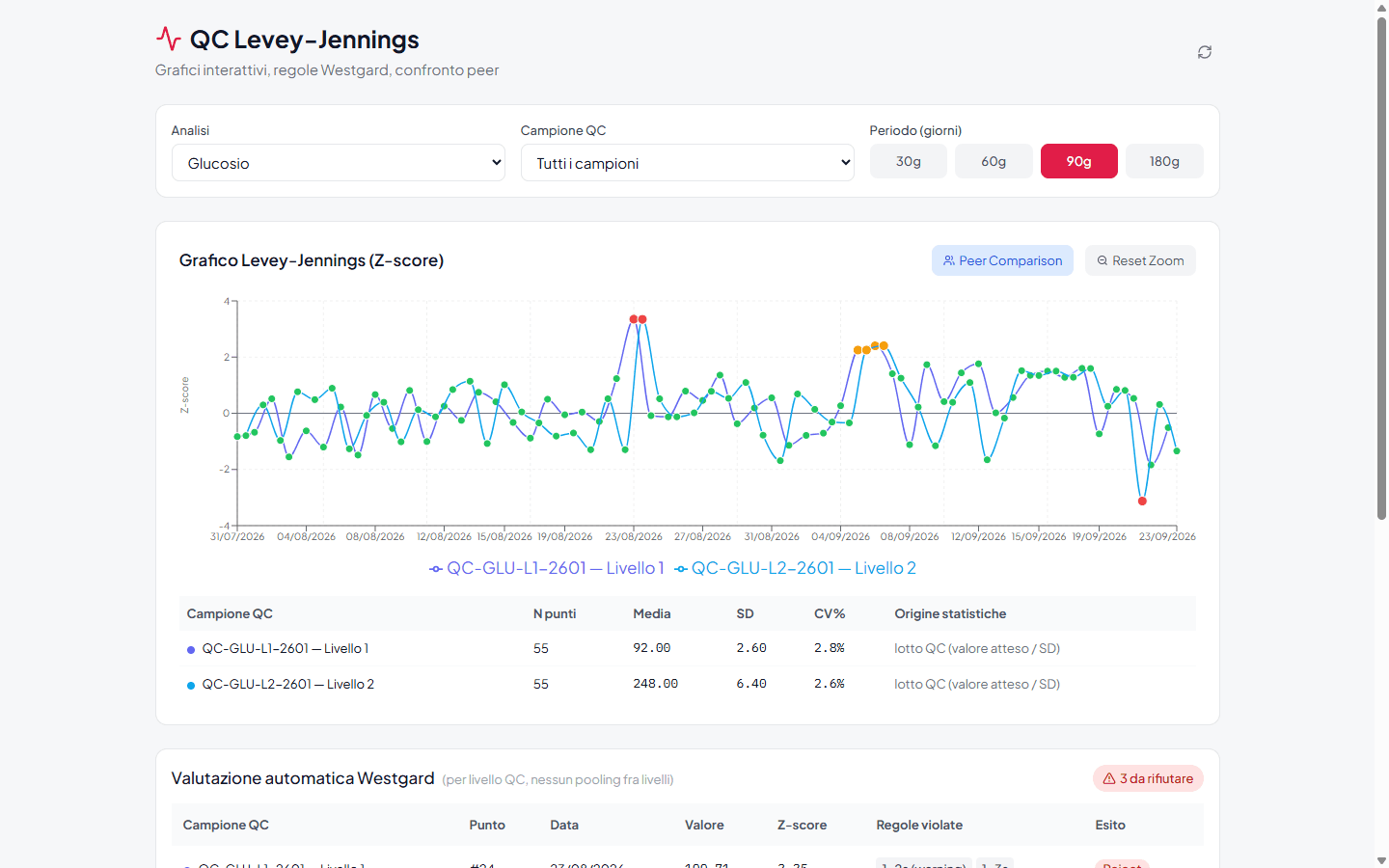Click the Reset Zoom button
1389x868 pixels.
point(1140,260)
